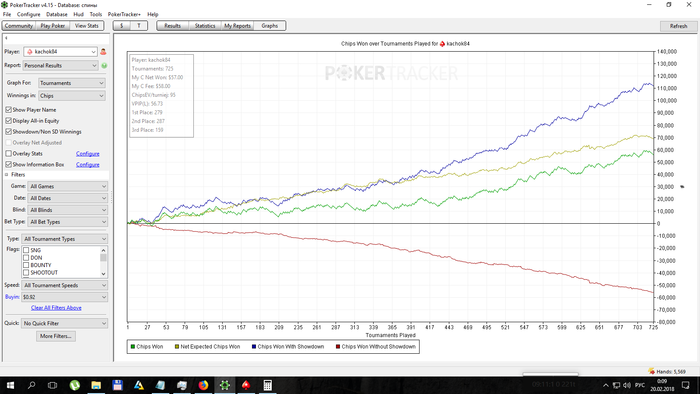Open Google Drive taskbar icon
Screen dimensions: 700x394
tap(139, 385)
